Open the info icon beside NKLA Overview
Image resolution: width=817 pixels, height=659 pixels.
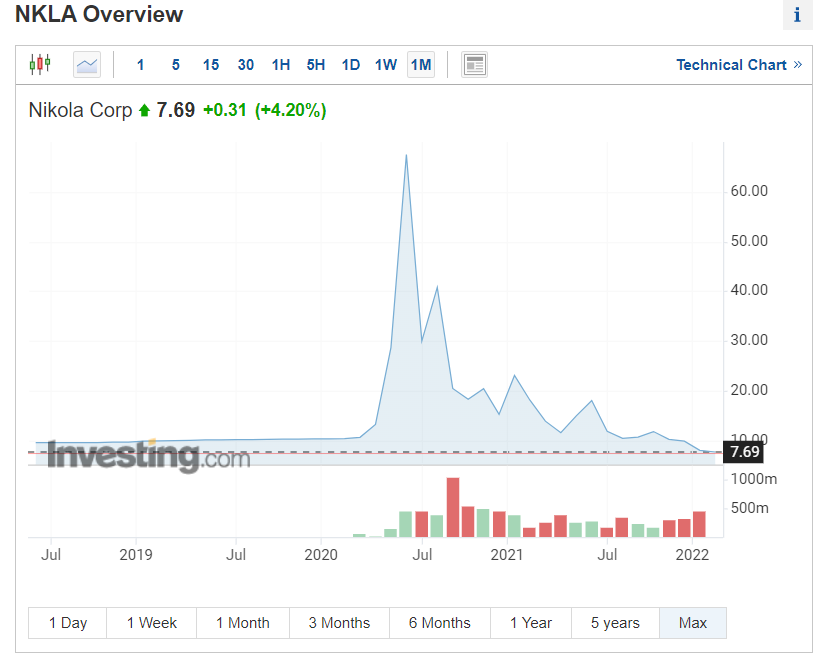tap(797, 15)
